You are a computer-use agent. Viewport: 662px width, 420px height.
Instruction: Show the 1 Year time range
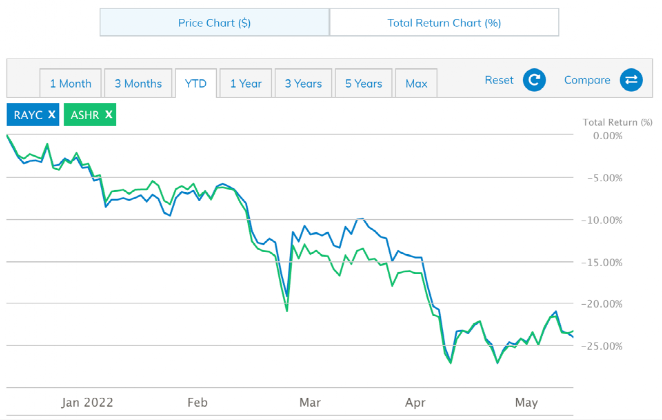(246, 83)
